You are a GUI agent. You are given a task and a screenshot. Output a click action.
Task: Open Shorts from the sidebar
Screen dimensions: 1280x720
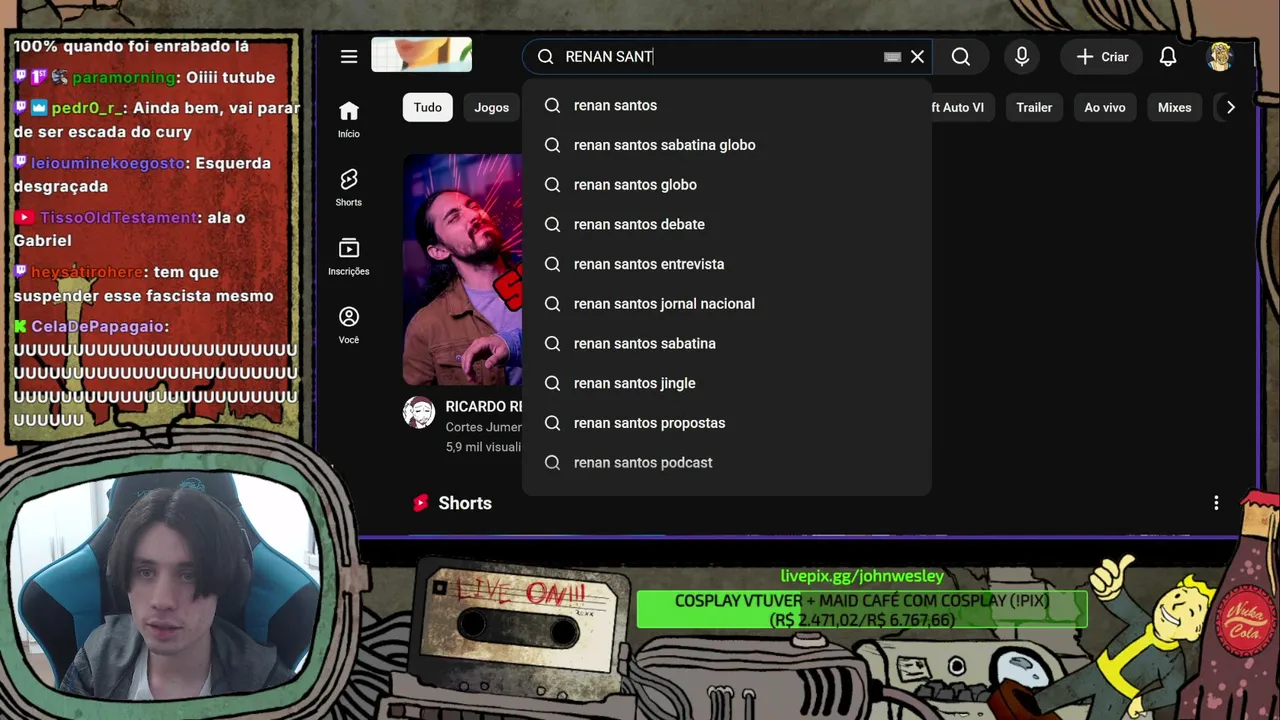coord(349,187)
